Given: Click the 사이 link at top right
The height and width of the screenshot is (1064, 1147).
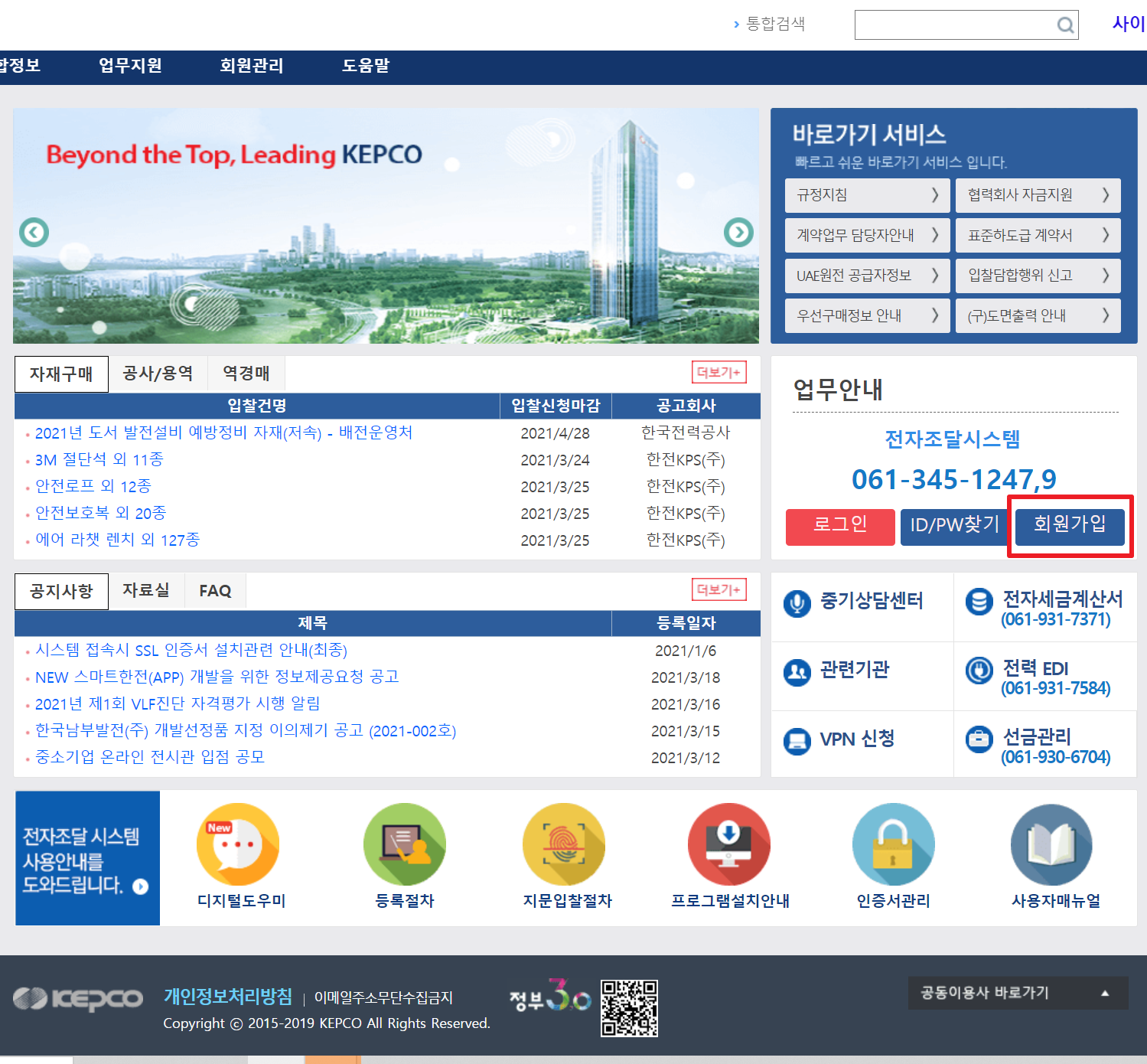Looking at the screenshot, I should click(1129, 24).
